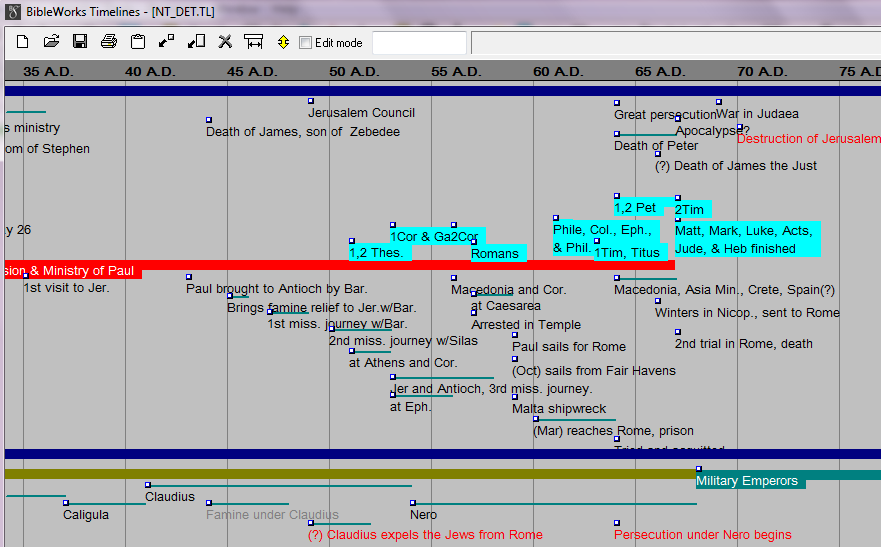Screen dimensions: 881x547
Task: Select the 60 A.D. ruler label
Action: 558,72
